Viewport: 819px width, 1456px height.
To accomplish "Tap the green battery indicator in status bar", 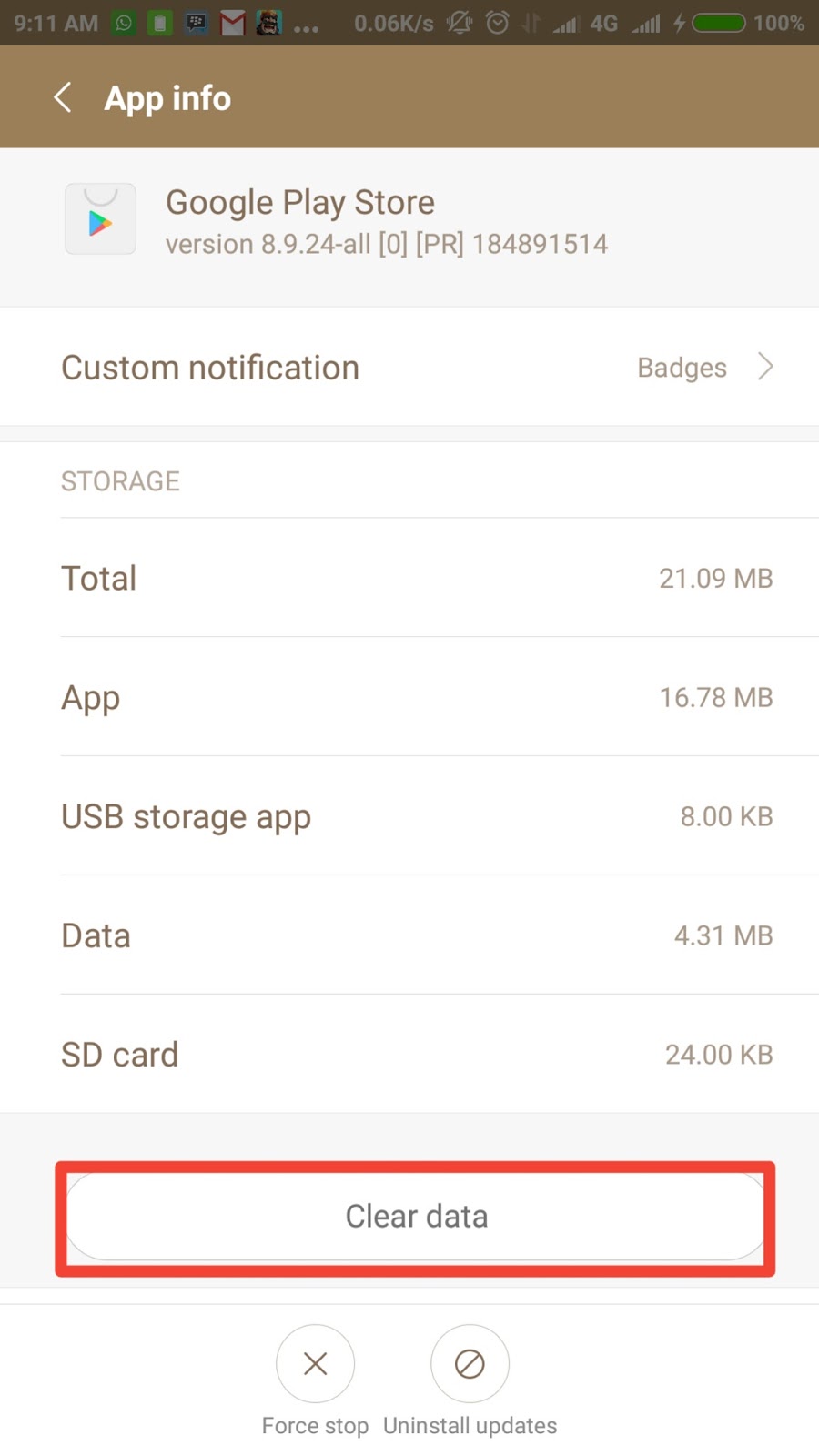I will click(x=719, y=23).
